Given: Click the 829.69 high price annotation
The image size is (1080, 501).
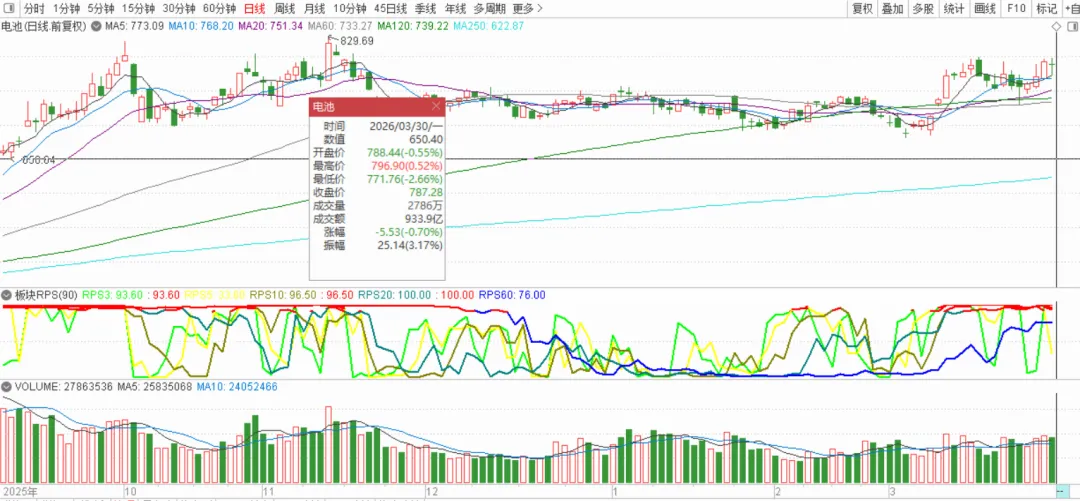Looking at the screenshot, I should click(357, 41).
